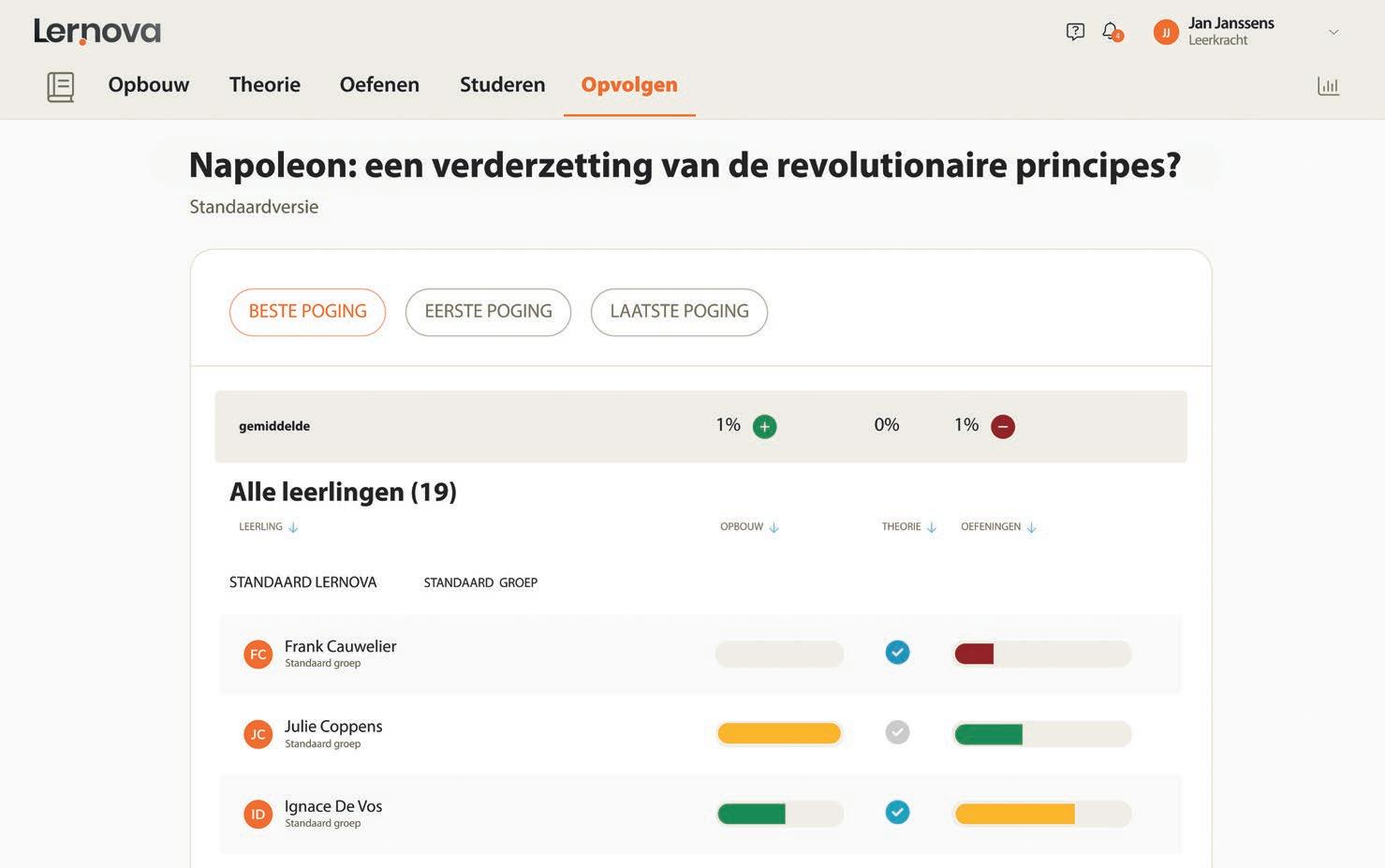Image resolution: width=1385 pixels, height=868 pixels.
Task: Expand the Jan Janssens account dropdown
Action: tap(1333, 32)
